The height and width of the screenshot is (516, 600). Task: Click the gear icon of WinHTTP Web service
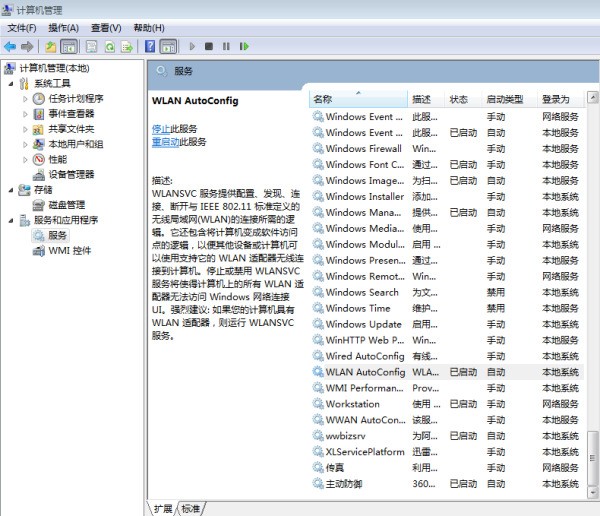pyautogui.click(x=318, y=340)
